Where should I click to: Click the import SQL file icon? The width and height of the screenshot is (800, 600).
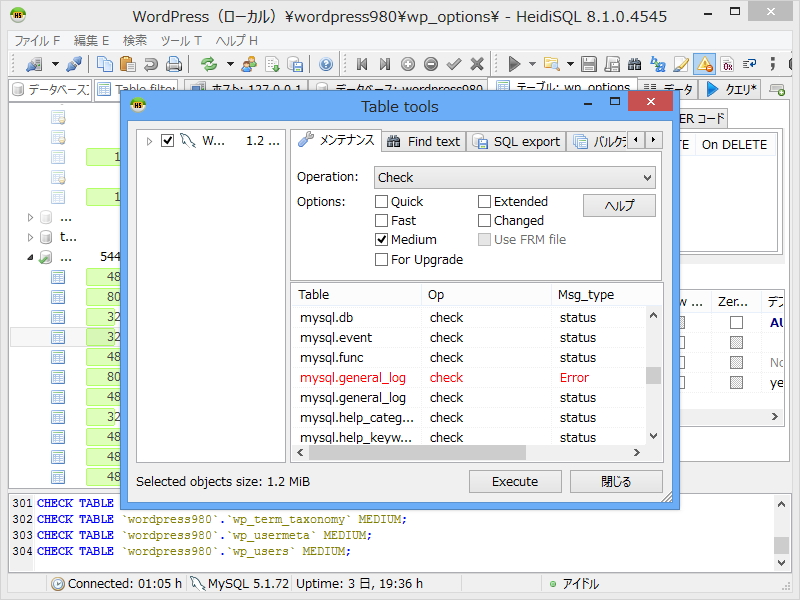pyautogui.click(x=272, y=64)
